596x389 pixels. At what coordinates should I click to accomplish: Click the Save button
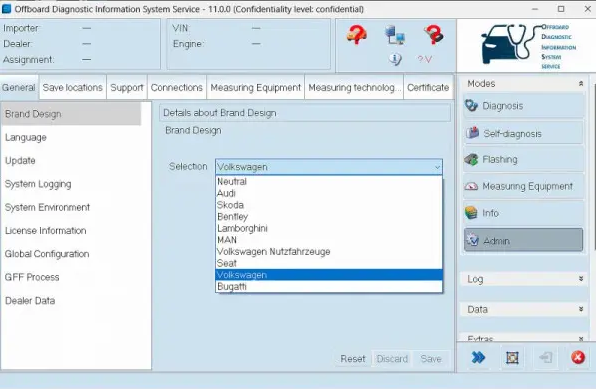click(x=431, y=359)
